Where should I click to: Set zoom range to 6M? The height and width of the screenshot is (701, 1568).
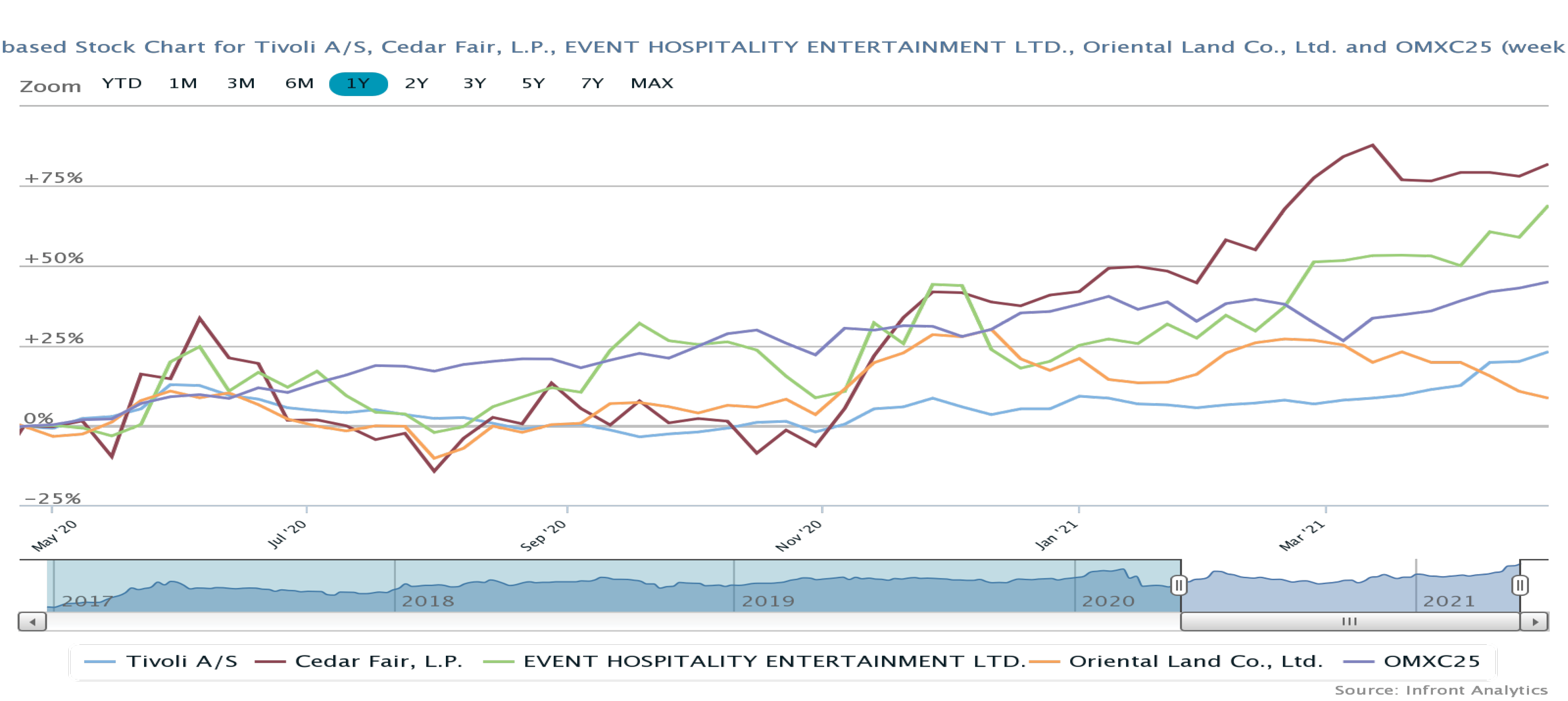[x=299, y=84]
